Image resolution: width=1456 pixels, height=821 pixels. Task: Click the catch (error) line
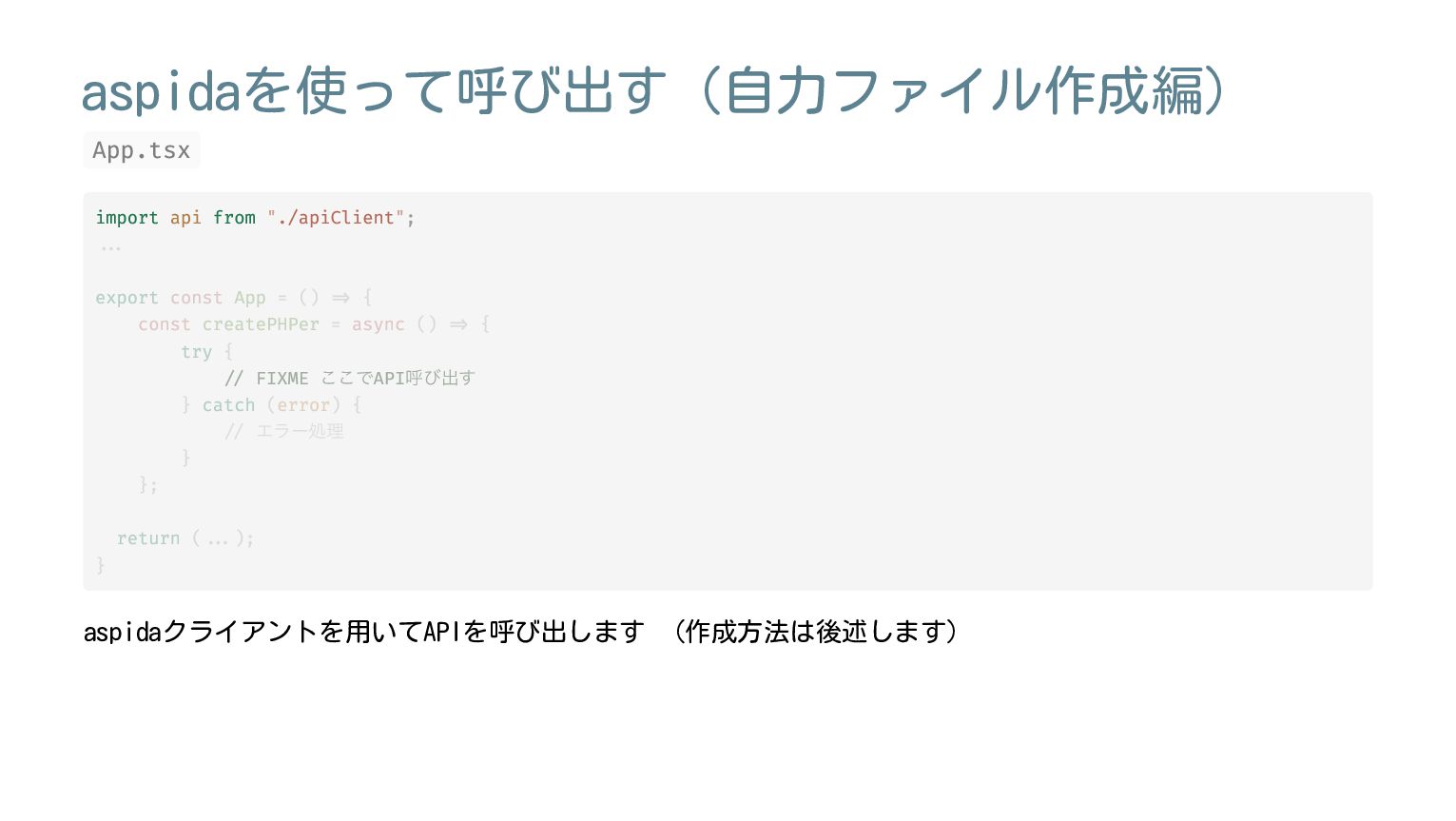pos(272,405)
